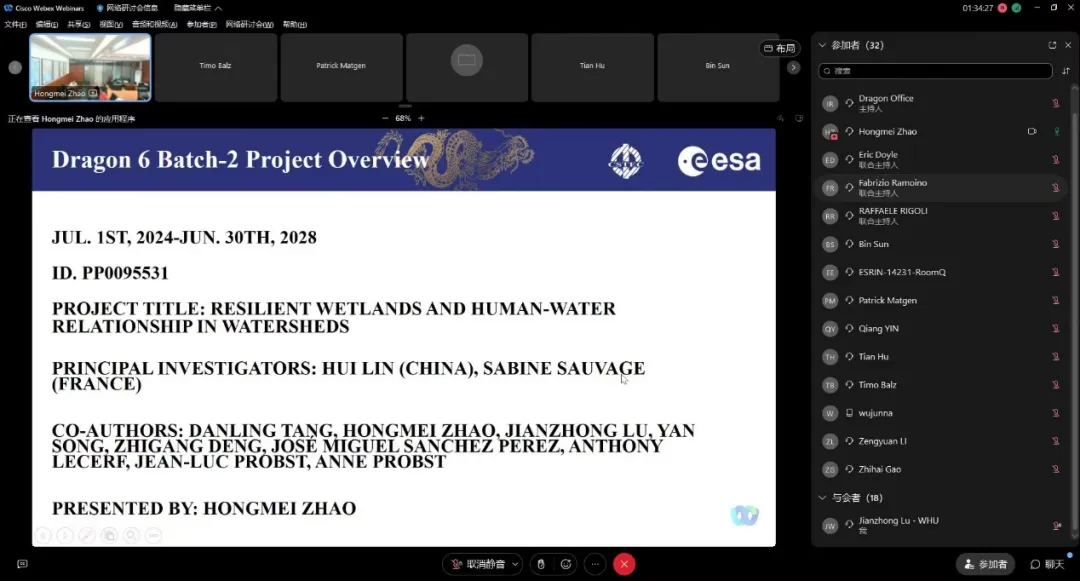This screenshot has width=1080, height=581.
Task: Open the reactions emoji button
Action: (x=566, y=564)
